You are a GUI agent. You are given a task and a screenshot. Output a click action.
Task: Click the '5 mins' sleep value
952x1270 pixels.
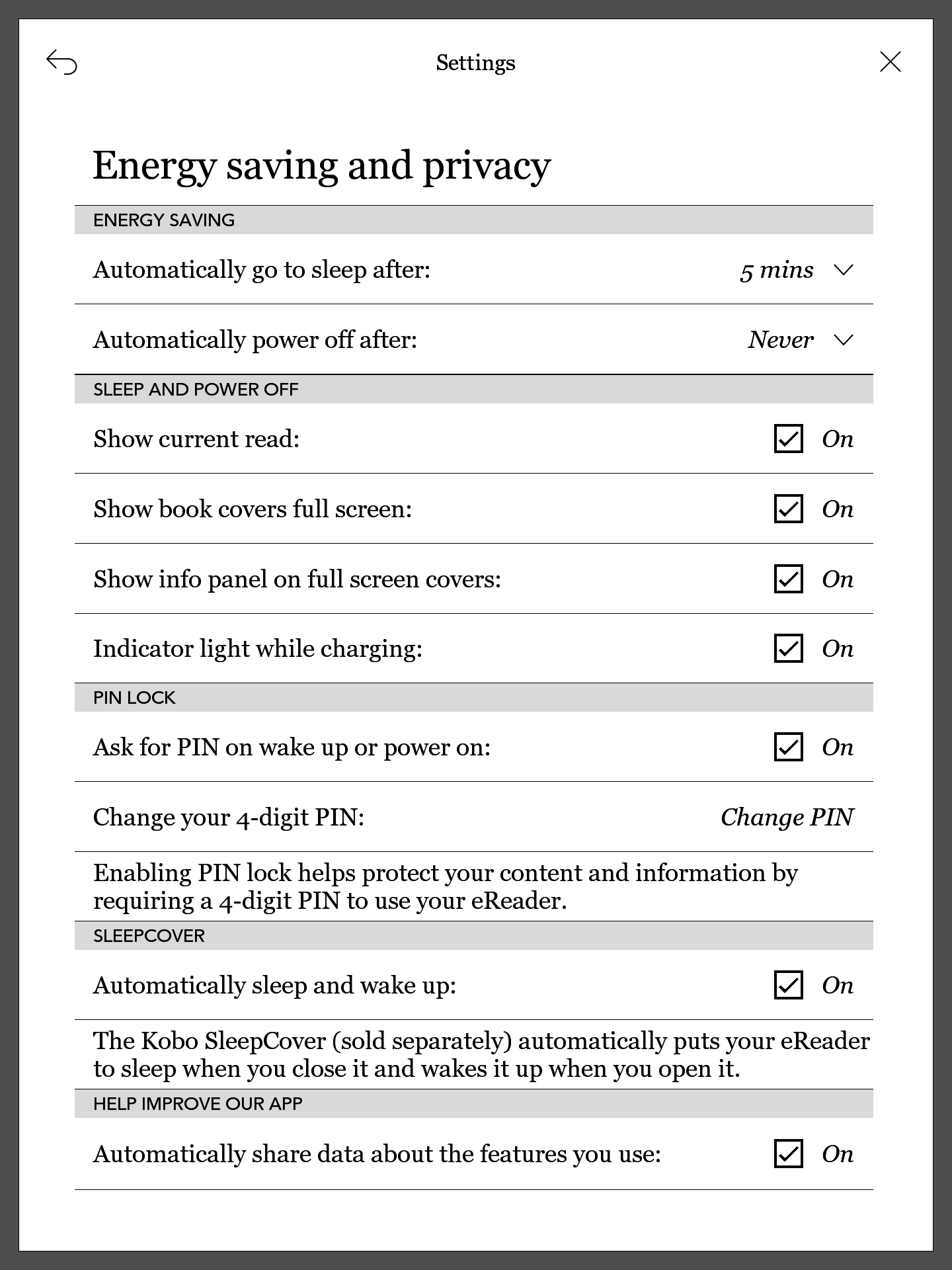click(776, 270)
